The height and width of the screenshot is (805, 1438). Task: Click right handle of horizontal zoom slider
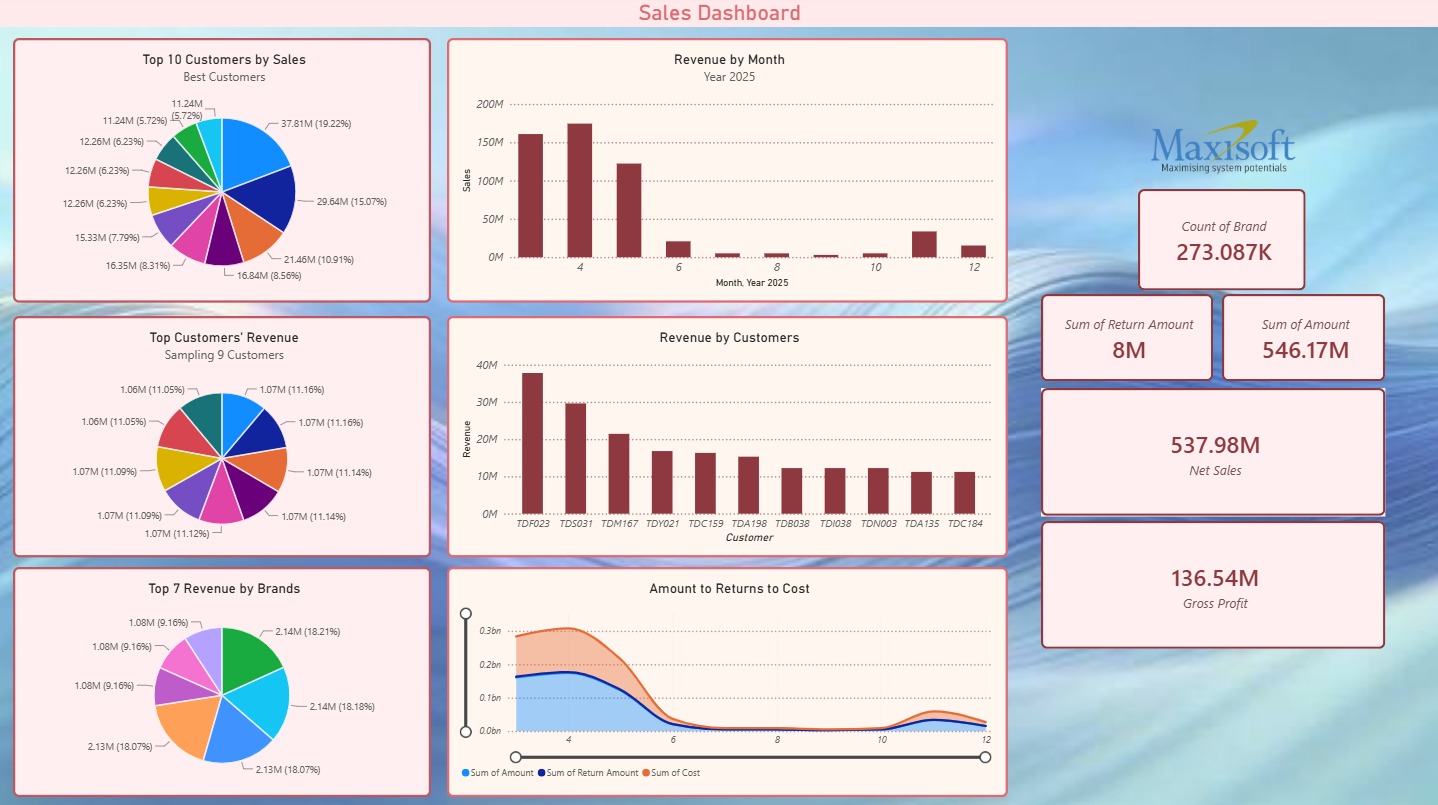986,757
